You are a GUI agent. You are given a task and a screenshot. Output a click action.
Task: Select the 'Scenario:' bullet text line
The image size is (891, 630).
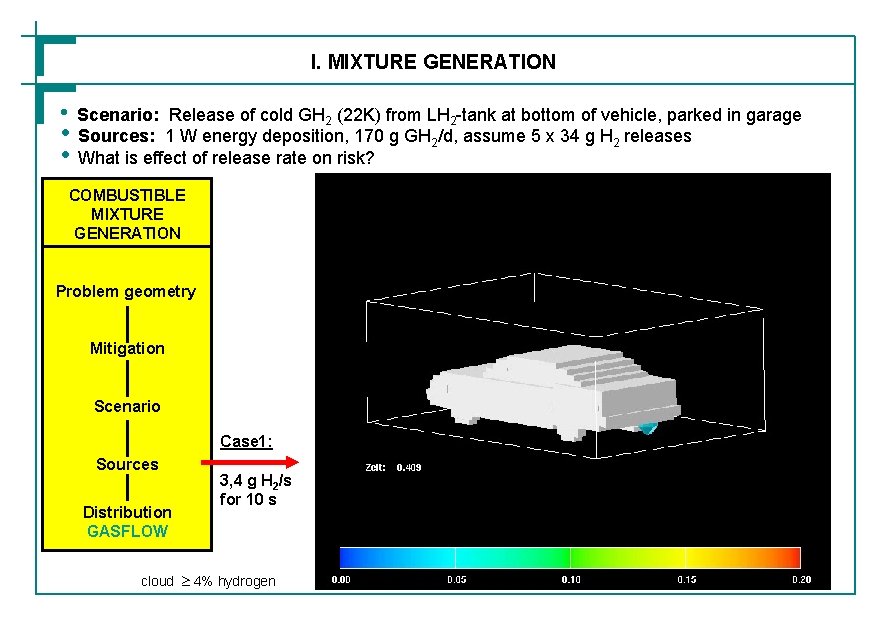tap(439, 115)
